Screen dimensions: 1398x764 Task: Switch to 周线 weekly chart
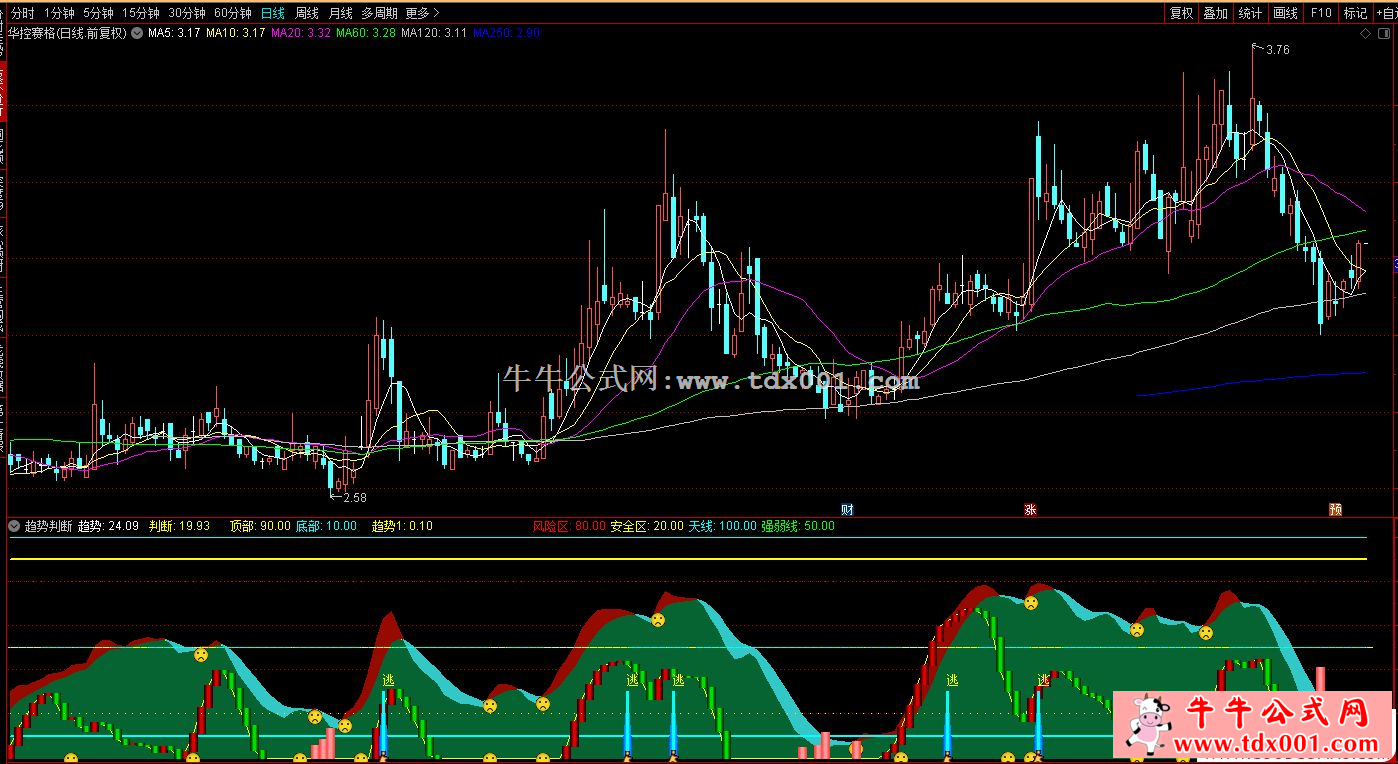tap(306, 13)
